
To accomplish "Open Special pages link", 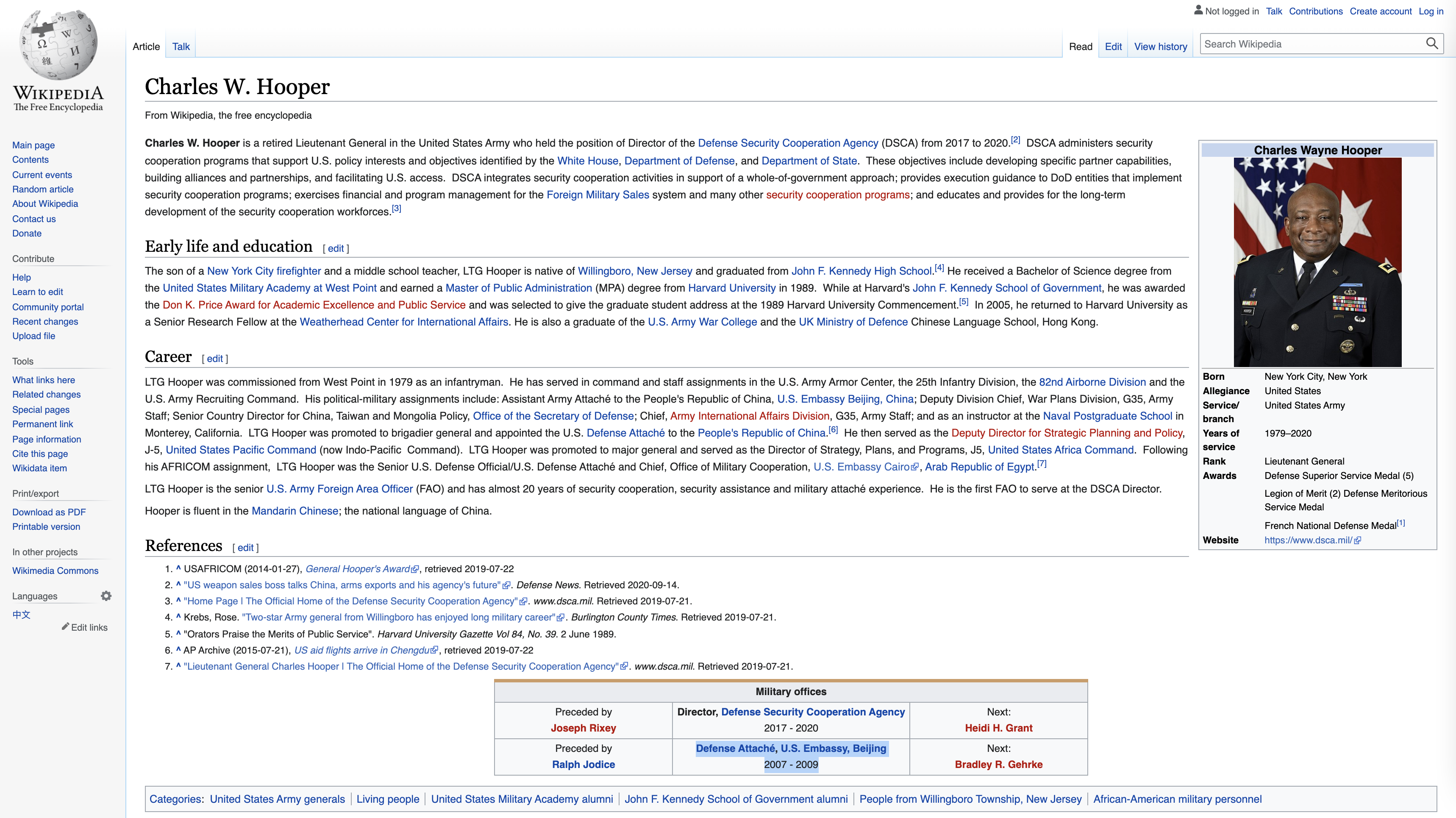I will 41,409.
